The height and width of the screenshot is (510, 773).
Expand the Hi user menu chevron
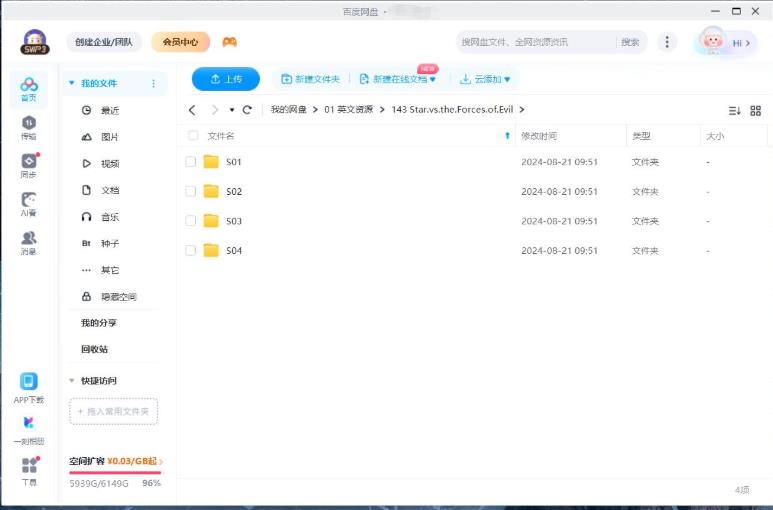coord(748,43)
